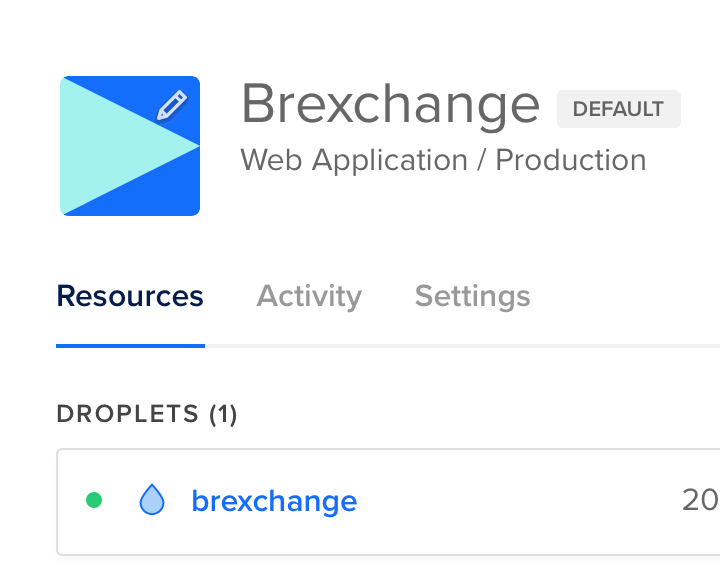Image resolution: width=720 pixels, height=586 pixels.
Task: Click the DEFAULT project badge
Action: point(618,109)
